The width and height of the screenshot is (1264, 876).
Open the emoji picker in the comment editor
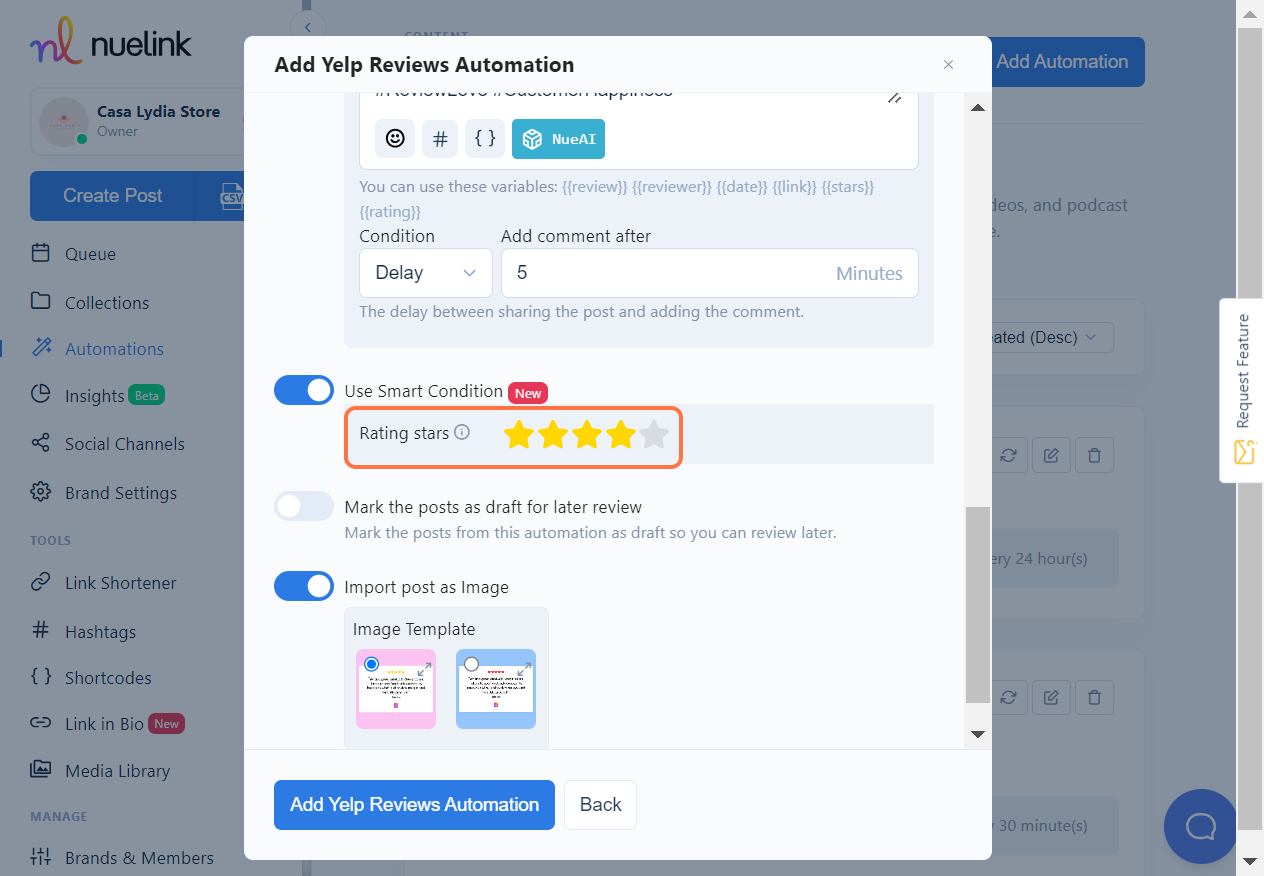395,139
